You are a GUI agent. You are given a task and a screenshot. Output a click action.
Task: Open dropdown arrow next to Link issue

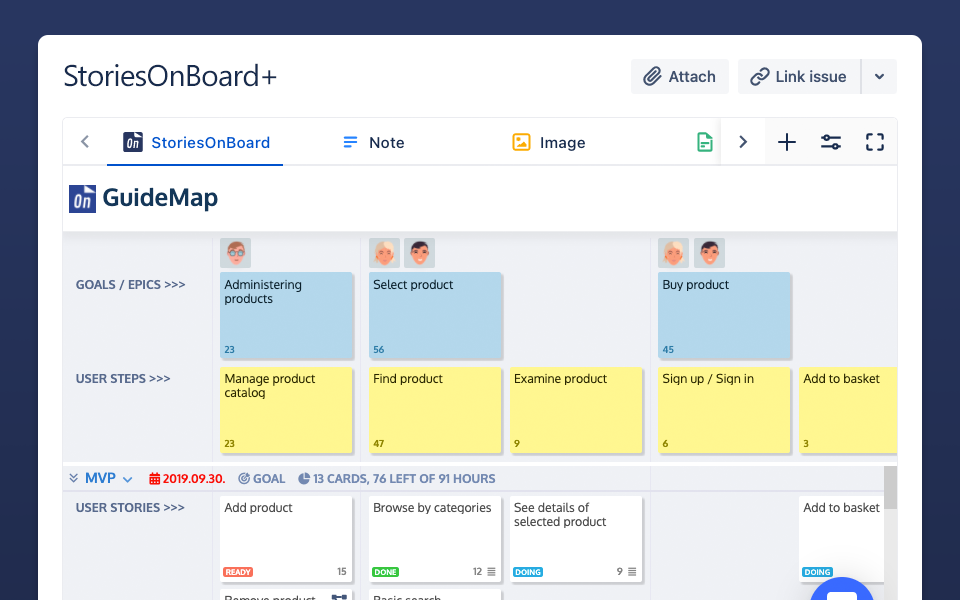tap(879, 77)
